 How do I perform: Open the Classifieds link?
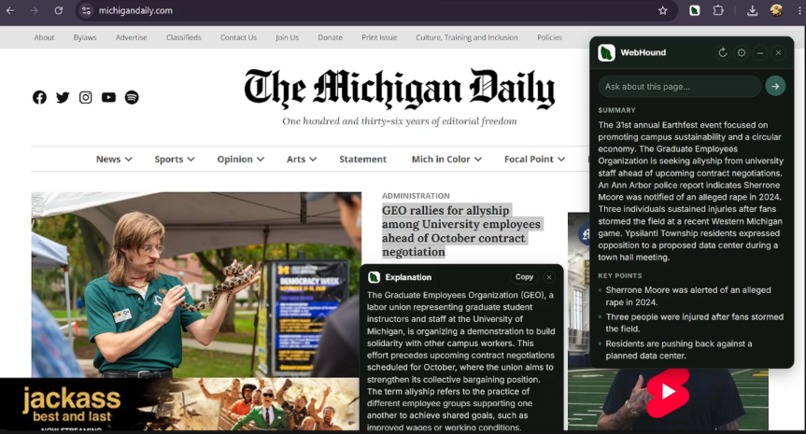(x=184, y=38)
